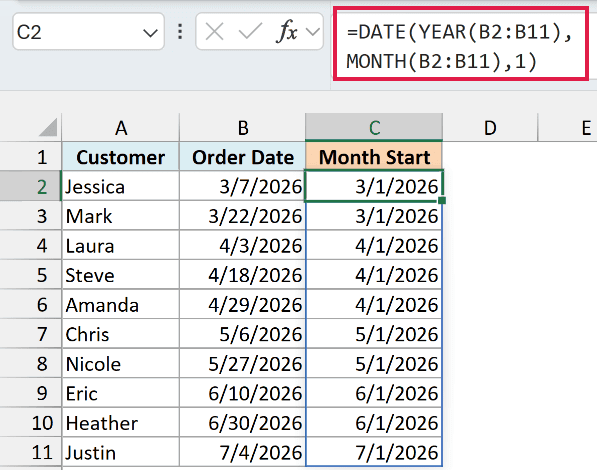Select row 3 header
The image size is (597, 470).
(x=30, y=216)
